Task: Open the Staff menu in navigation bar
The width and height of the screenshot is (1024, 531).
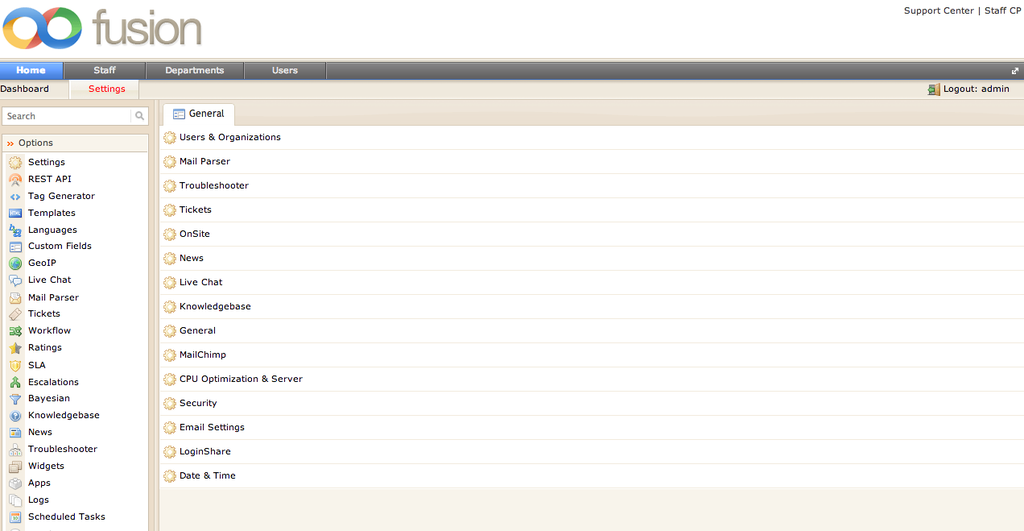Action: coord(105,70)
